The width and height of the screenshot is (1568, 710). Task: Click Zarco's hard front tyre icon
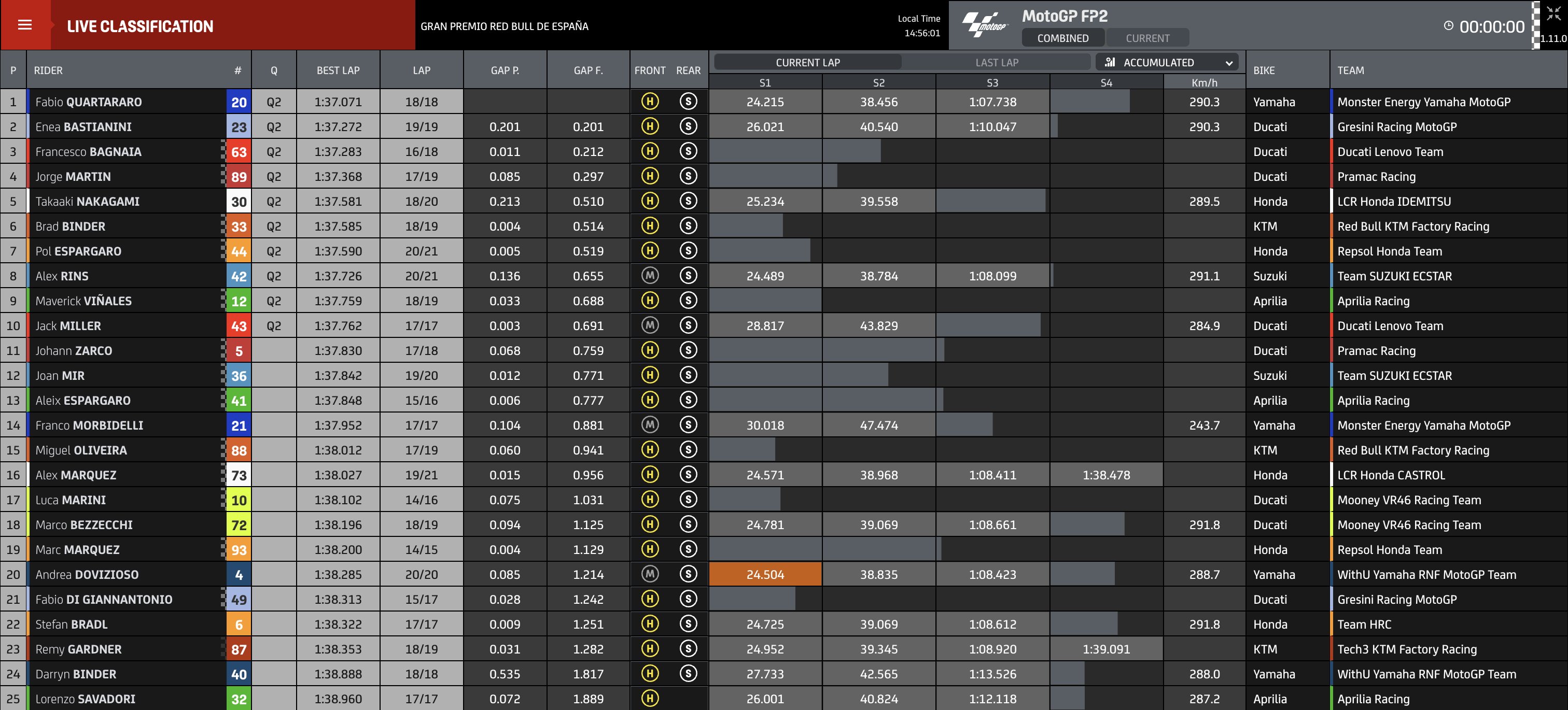650,350
